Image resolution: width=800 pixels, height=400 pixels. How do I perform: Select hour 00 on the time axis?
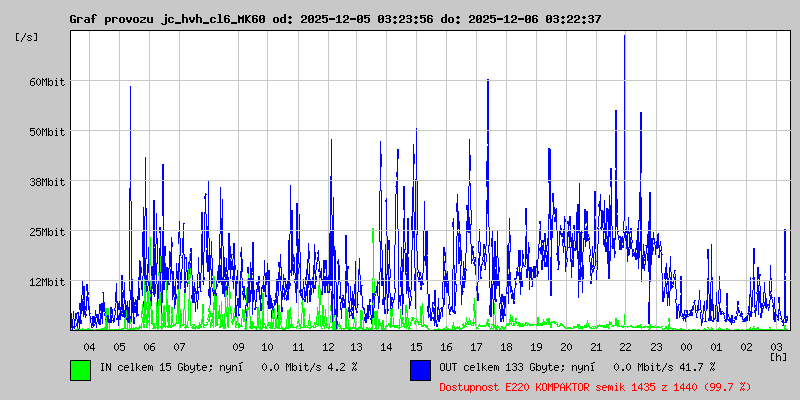[x=686, y=346]
